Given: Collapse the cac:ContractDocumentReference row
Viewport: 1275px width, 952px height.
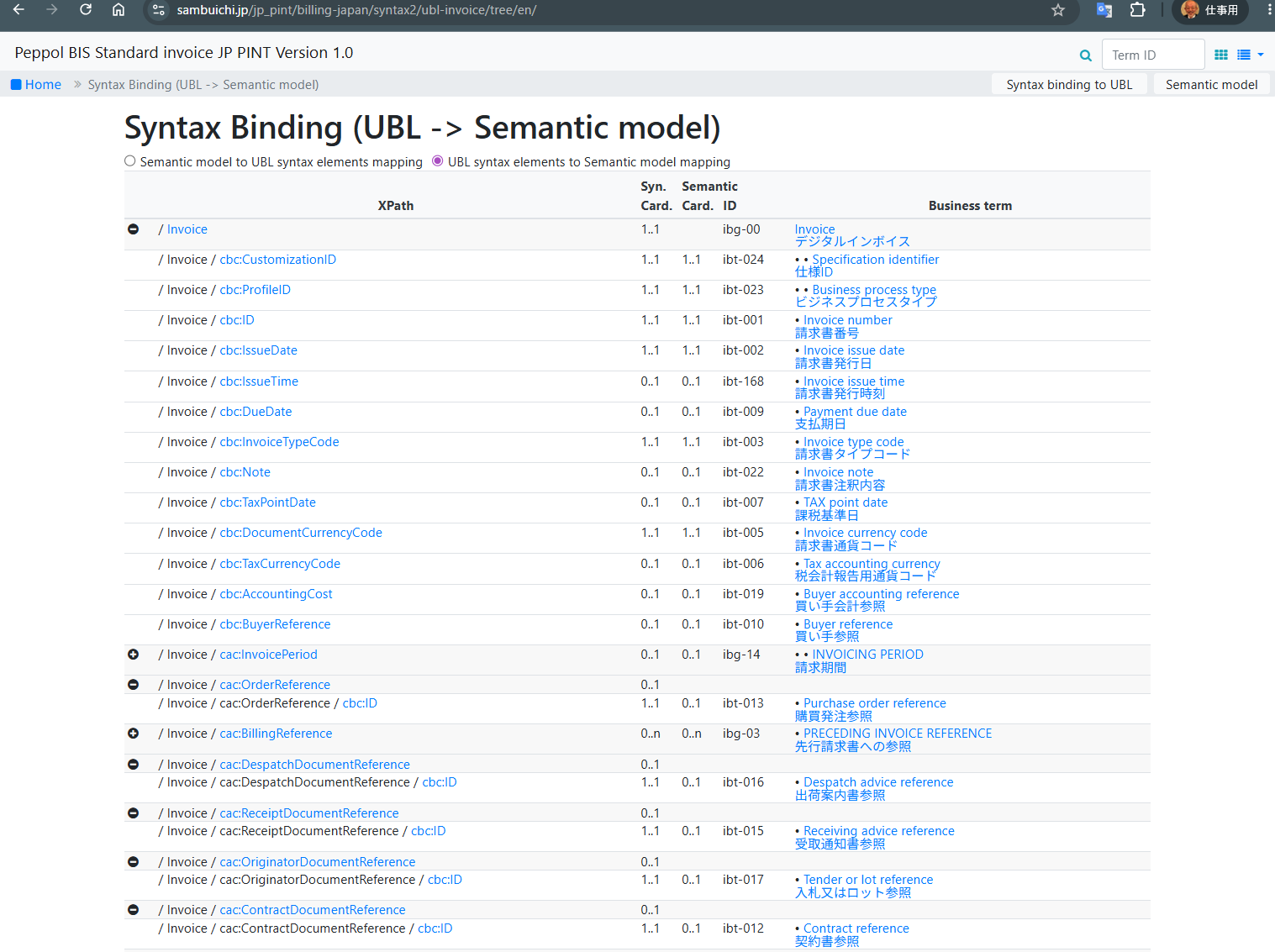Looking at the screenshot, I should pos(133,910).
